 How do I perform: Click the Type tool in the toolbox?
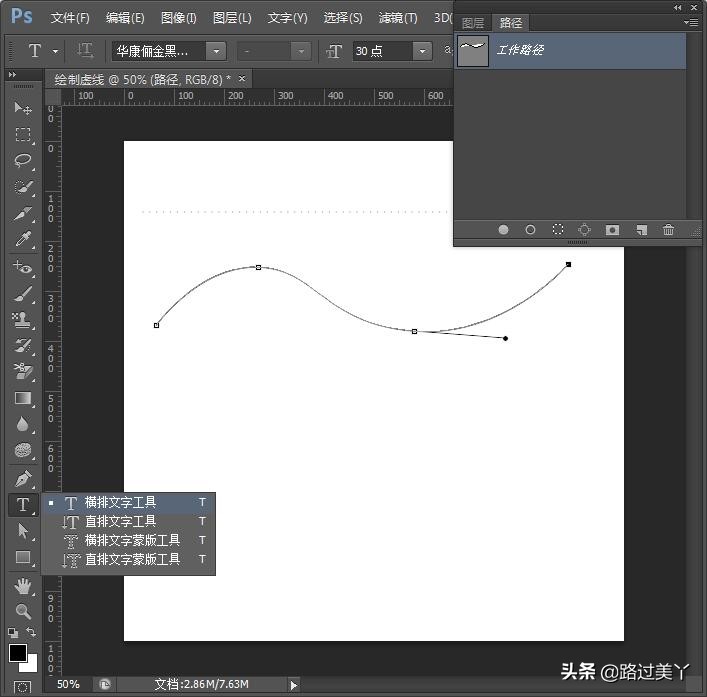23,504
